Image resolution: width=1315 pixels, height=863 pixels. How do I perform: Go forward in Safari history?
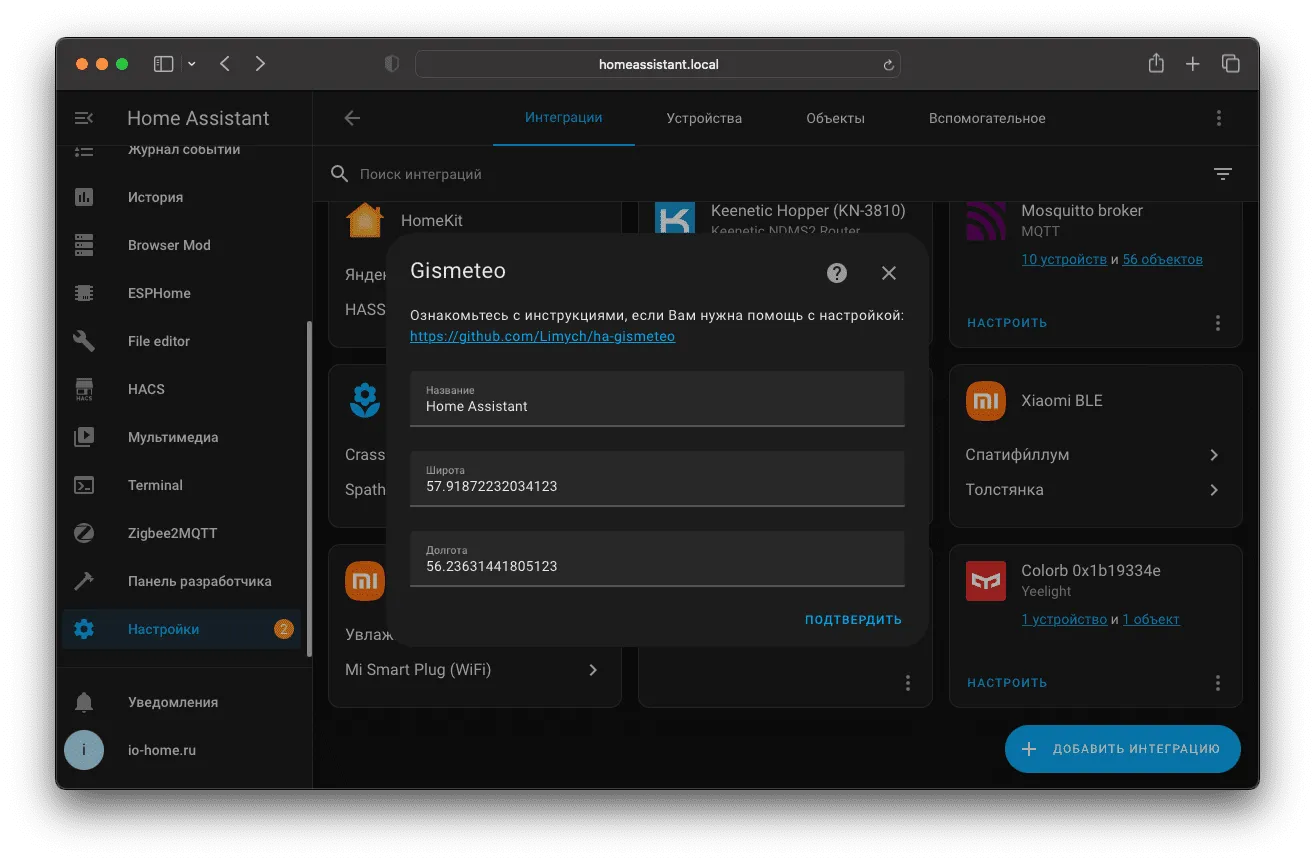[260, 64]
